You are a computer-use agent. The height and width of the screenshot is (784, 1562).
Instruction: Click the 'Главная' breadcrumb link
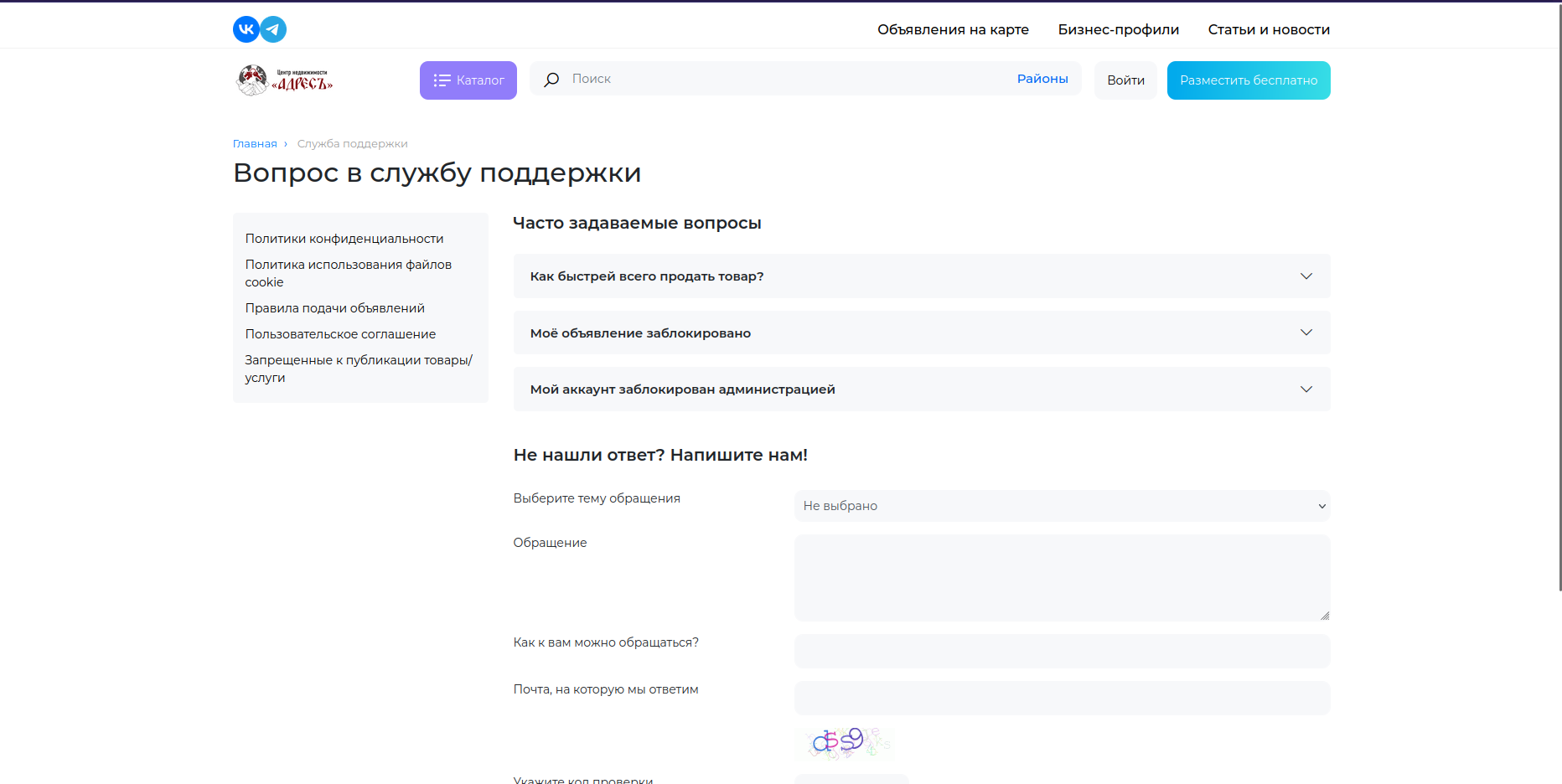[255, 144]
